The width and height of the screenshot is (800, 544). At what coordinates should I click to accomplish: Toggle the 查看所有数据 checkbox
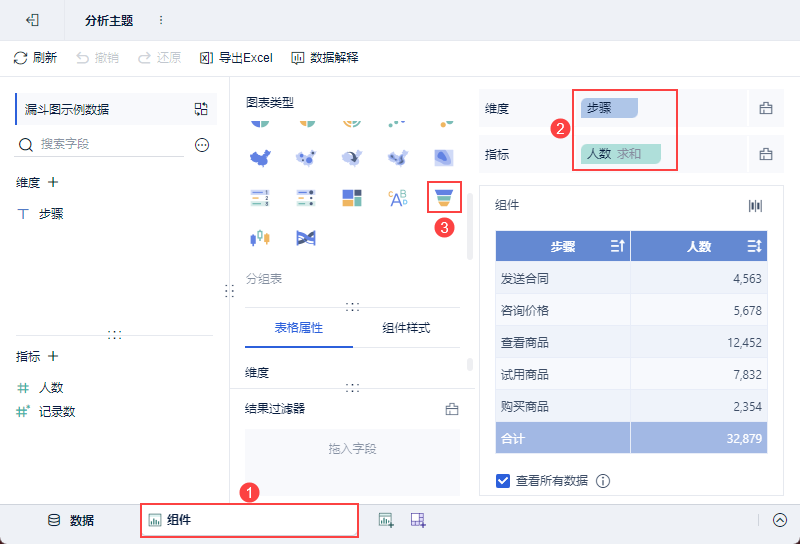[503, 481]
